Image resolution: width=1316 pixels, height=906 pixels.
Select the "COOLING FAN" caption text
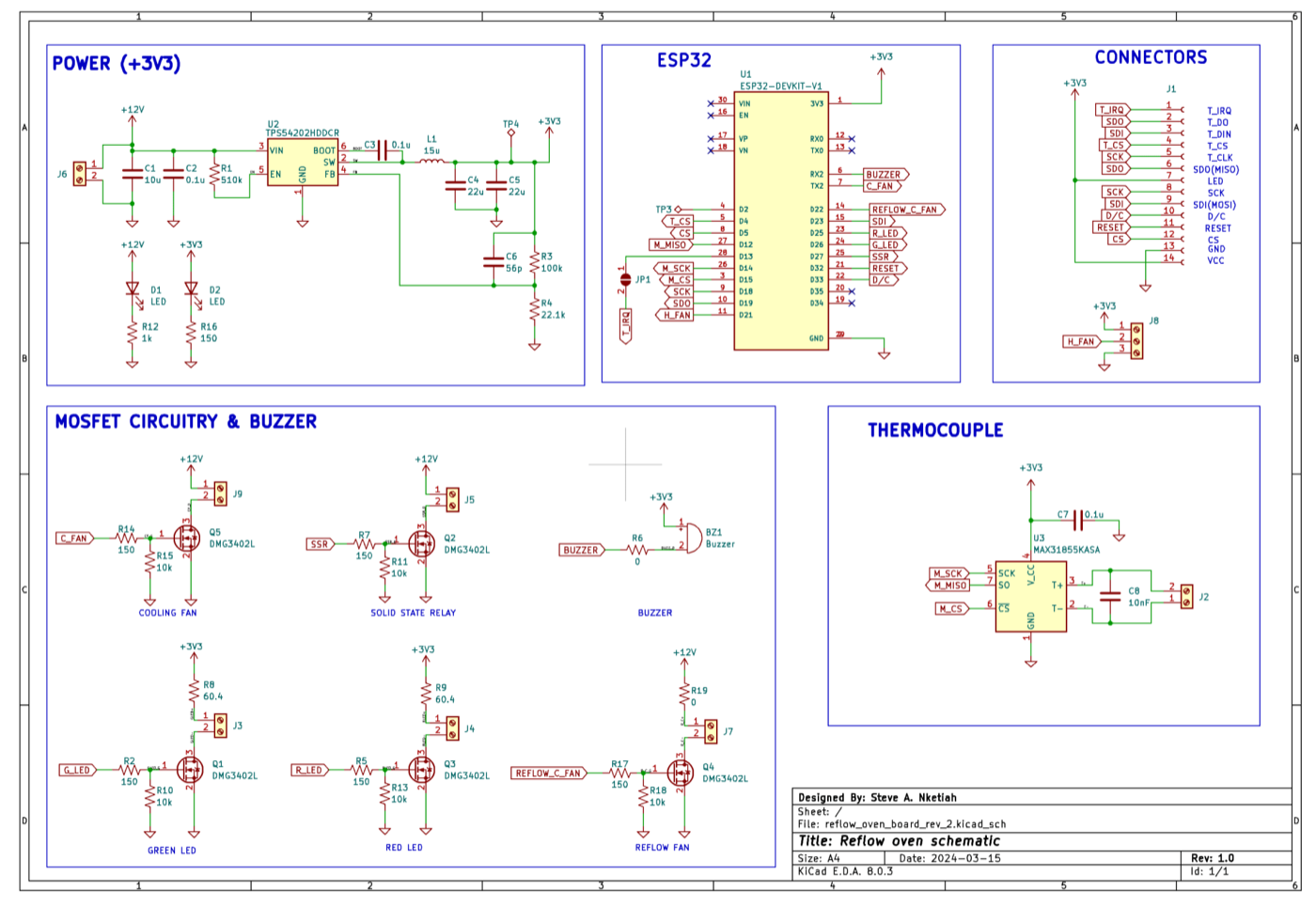(168, 613)
